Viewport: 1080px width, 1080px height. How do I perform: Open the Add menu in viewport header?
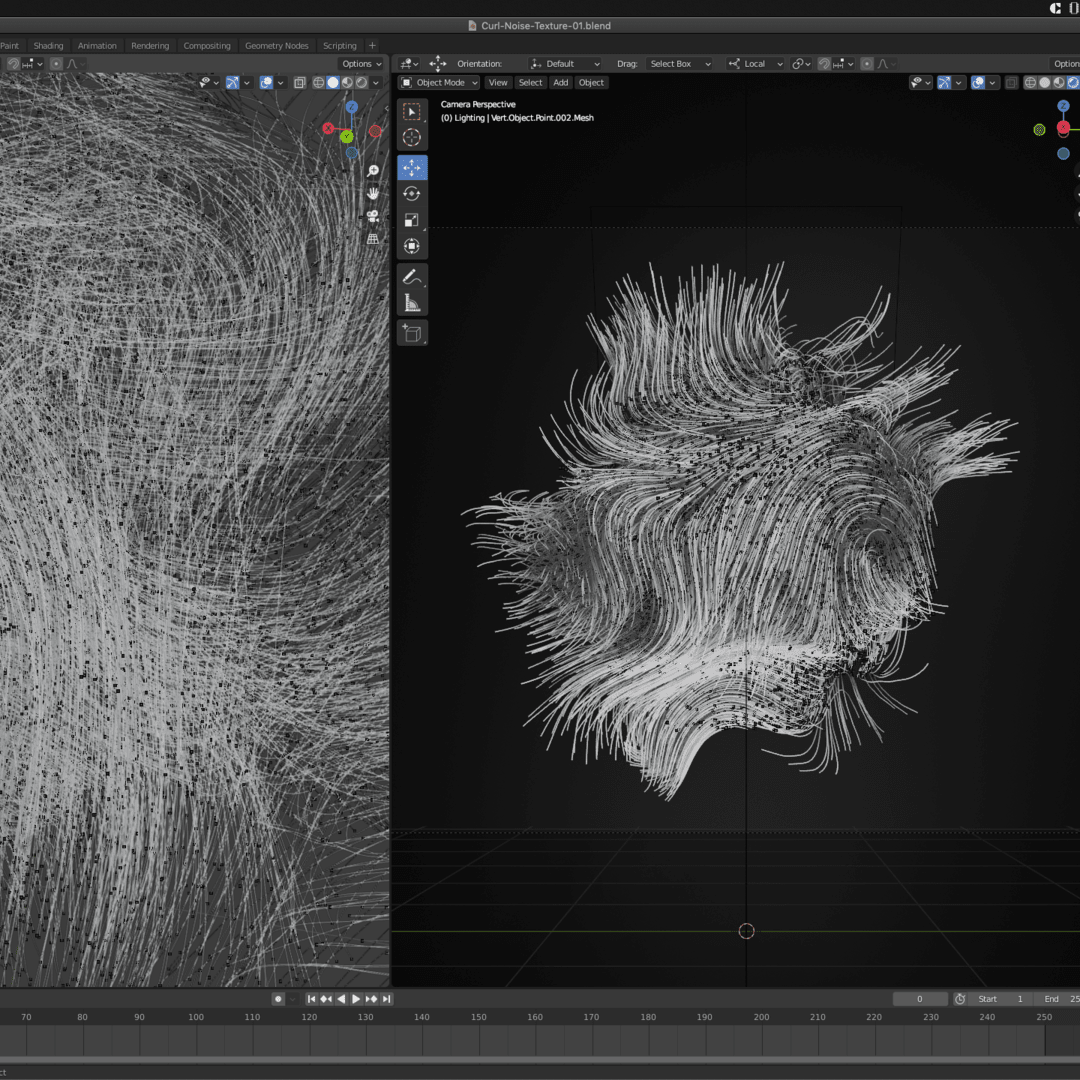(x=560, y=83)
